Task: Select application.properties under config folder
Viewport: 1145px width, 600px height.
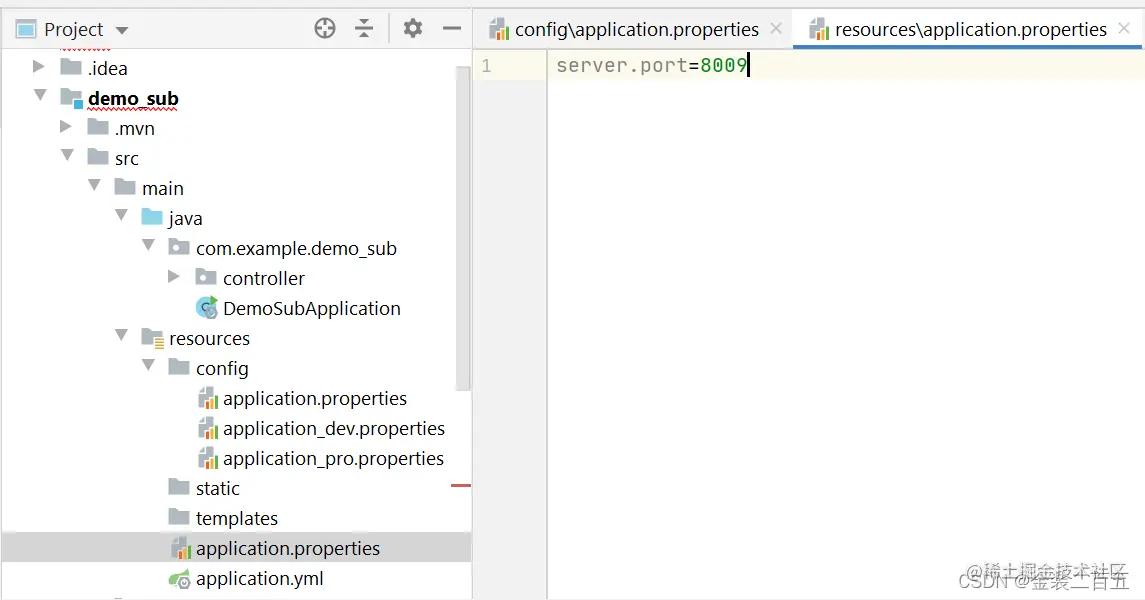Action: (x=315, y=399)
